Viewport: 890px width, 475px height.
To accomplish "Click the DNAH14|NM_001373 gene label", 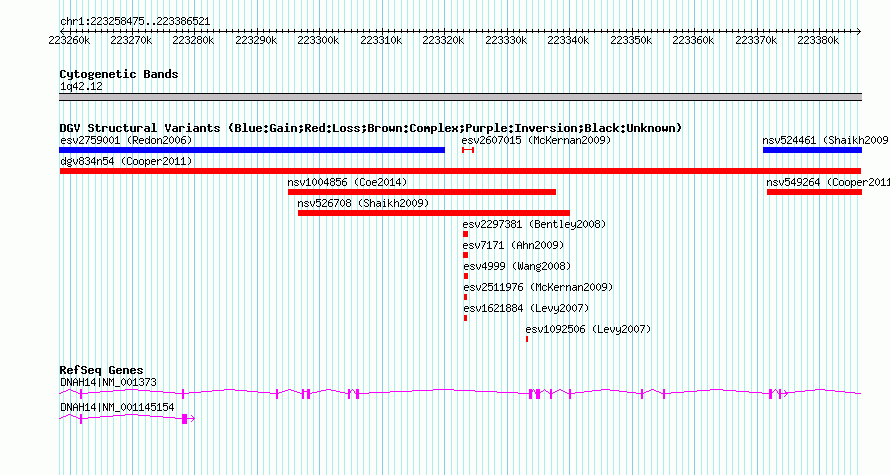I will pos(108,382).
